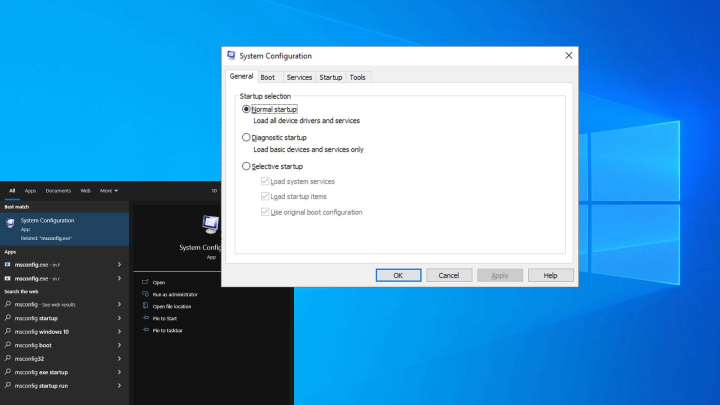Click the greyed Apply button
This screenshot has width=720, height=405.
(x=500, y=275)
